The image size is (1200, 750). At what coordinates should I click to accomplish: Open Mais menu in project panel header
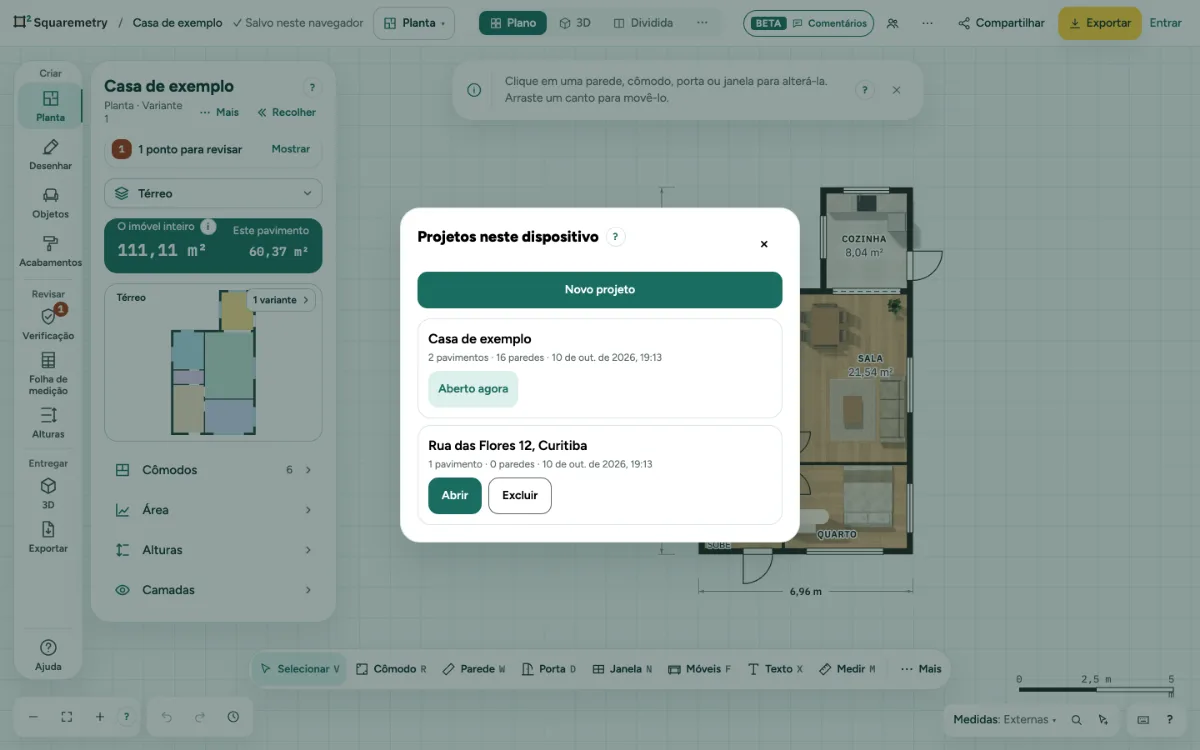pos(219,113)
